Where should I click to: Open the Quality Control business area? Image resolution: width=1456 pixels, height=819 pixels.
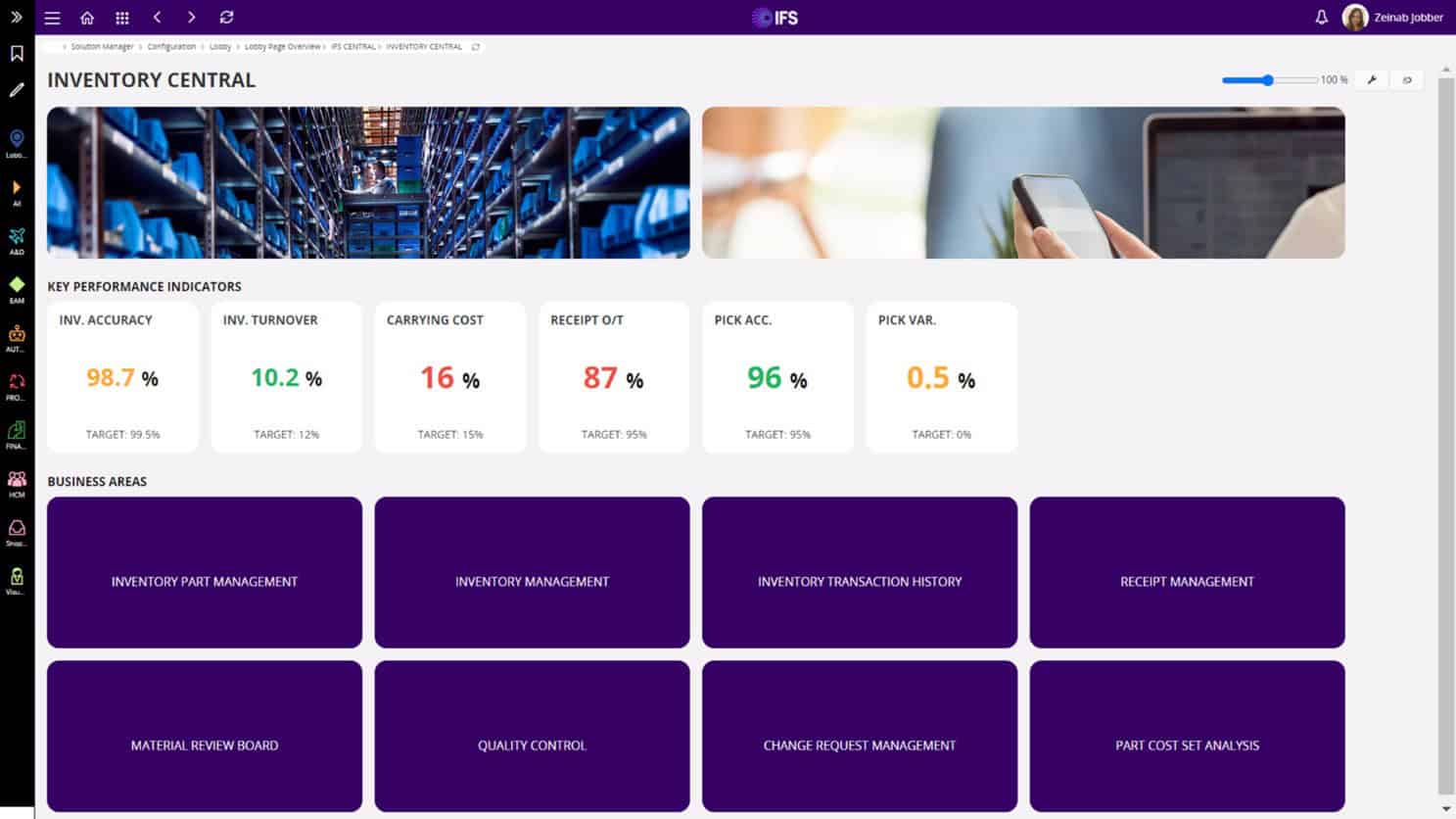[x=532, y=736]
